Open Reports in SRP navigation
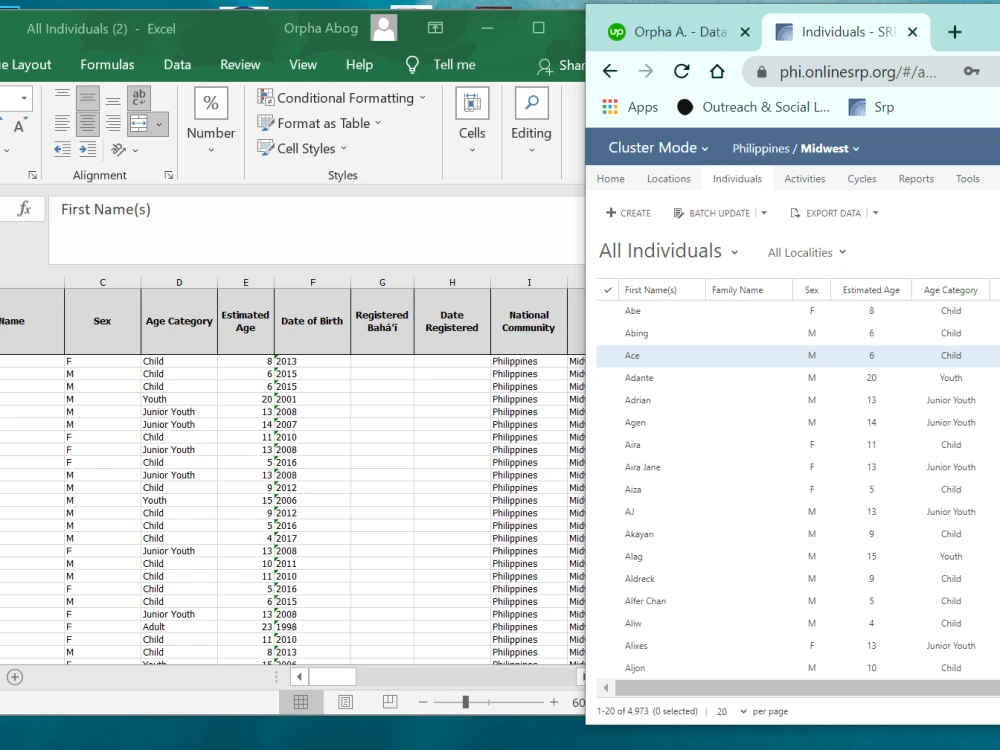 pyautogui.click(x=916, y=179)
